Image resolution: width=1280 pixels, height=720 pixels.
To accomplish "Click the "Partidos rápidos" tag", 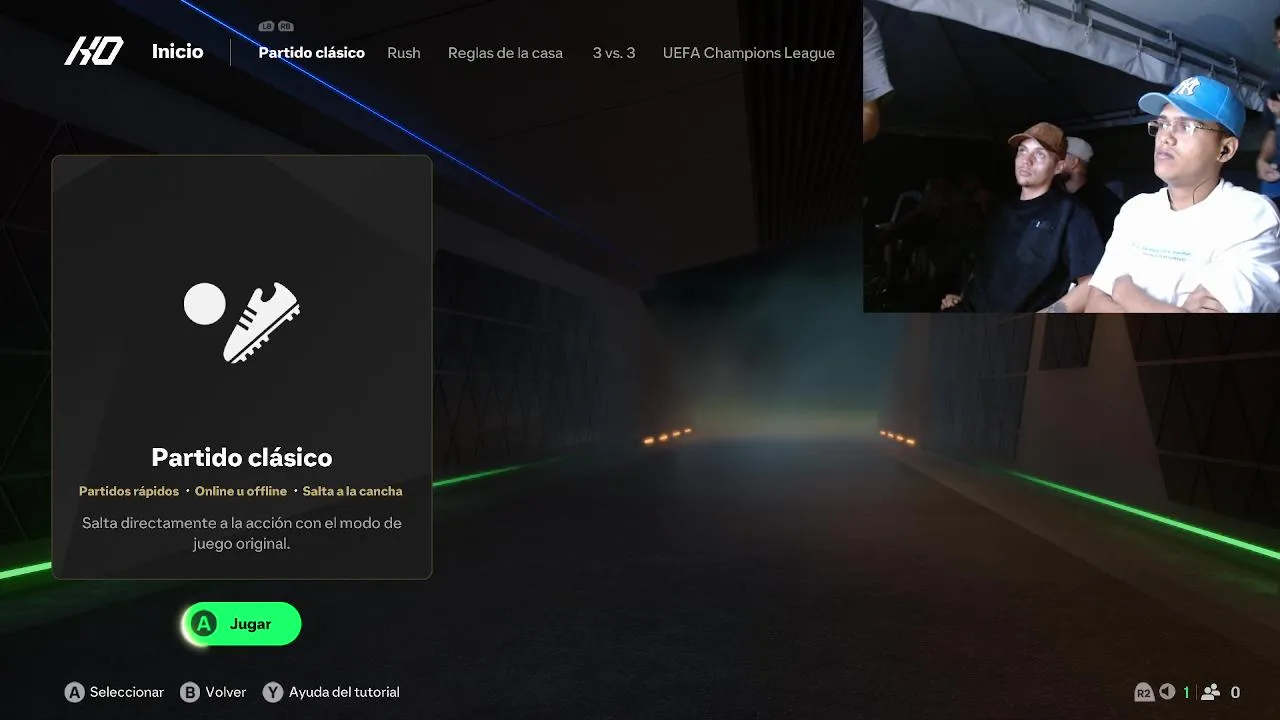I will tap(129, 491).
